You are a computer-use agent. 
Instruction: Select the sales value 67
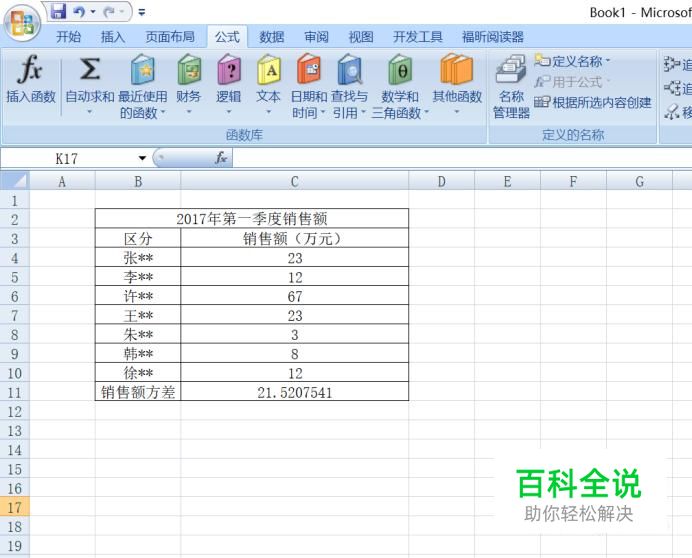[295, 296]
